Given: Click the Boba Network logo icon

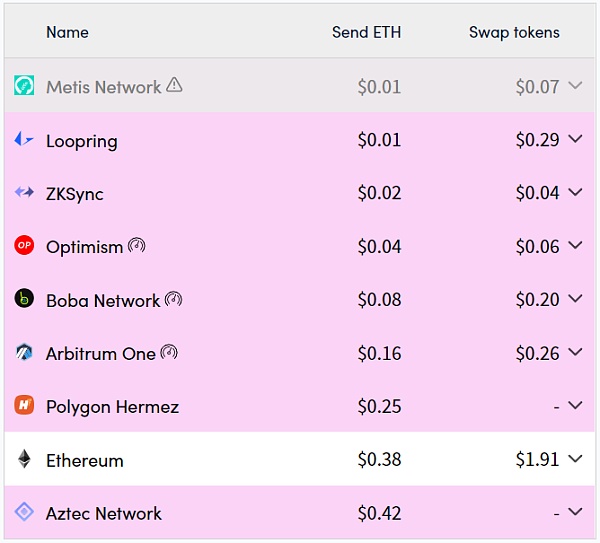Looking at the screenshot, I should 24,299.
